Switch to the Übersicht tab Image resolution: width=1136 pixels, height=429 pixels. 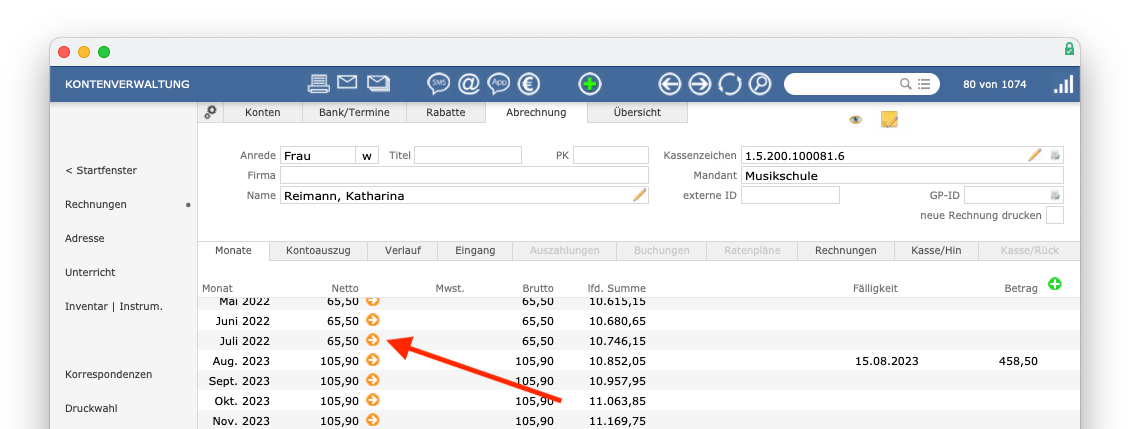point(637,112)
